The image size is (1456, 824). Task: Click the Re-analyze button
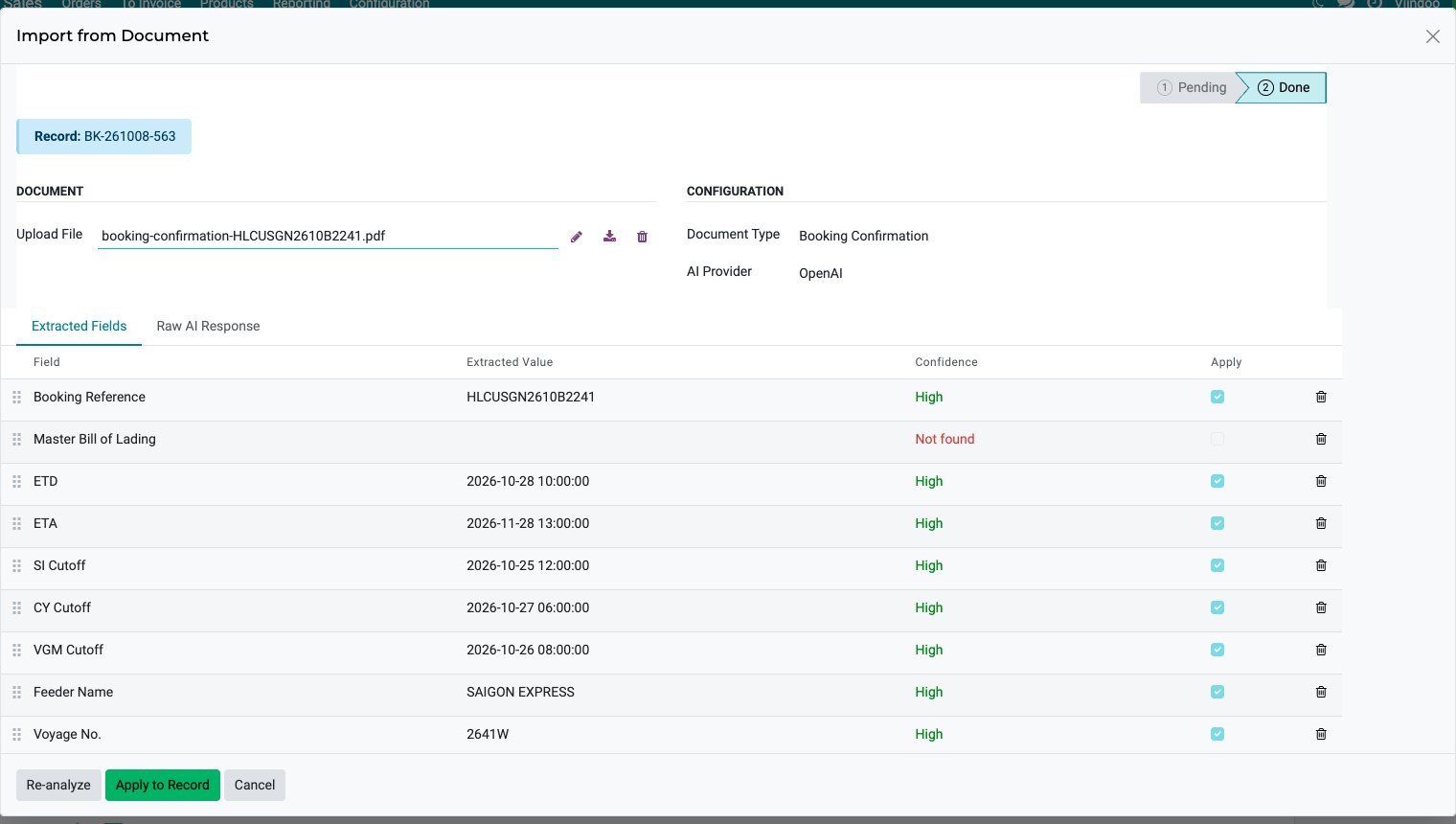(x=58, y=785)
